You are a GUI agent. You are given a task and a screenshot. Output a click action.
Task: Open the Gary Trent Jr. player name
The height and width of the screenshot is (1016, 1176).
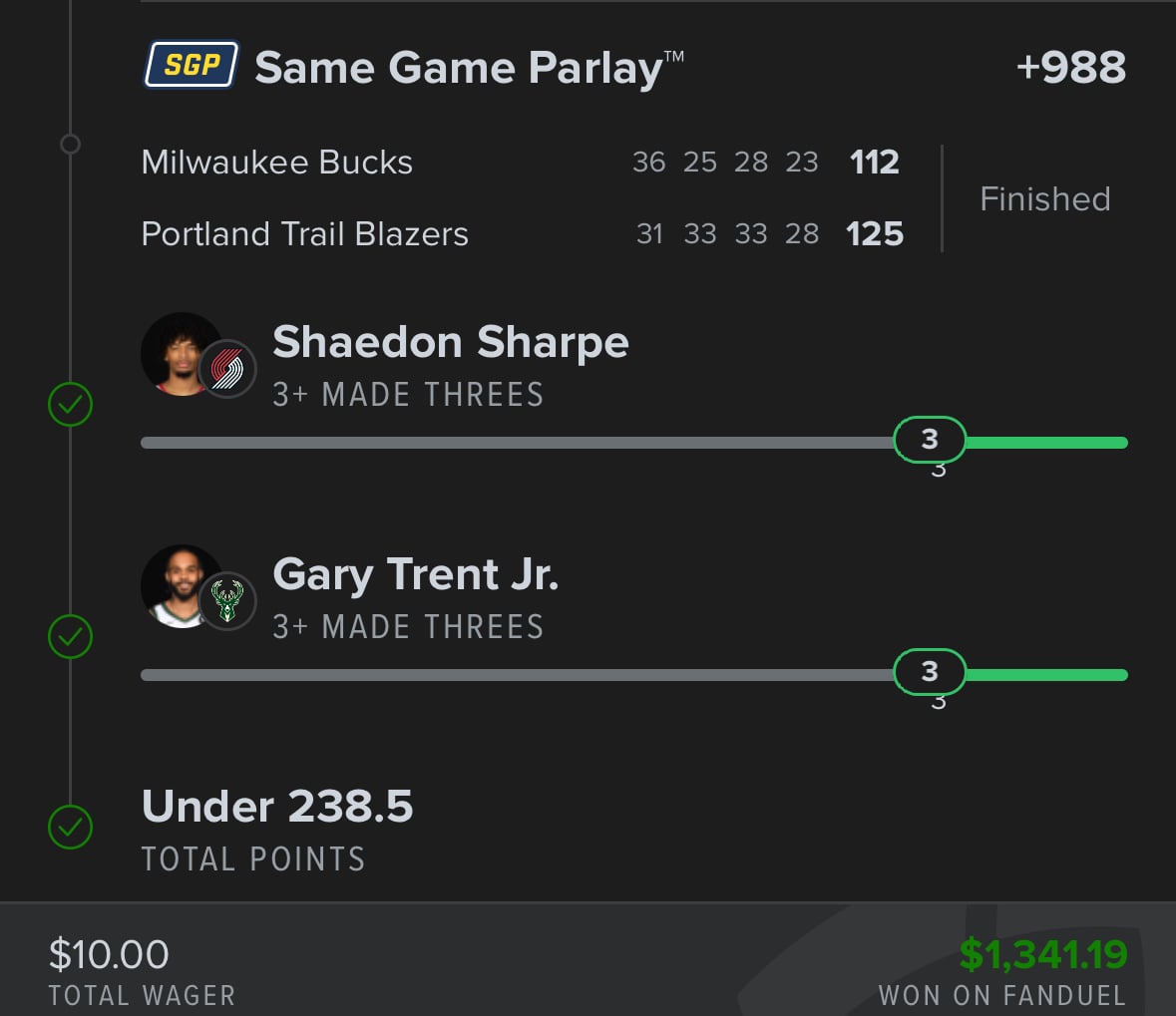point(416,575)
